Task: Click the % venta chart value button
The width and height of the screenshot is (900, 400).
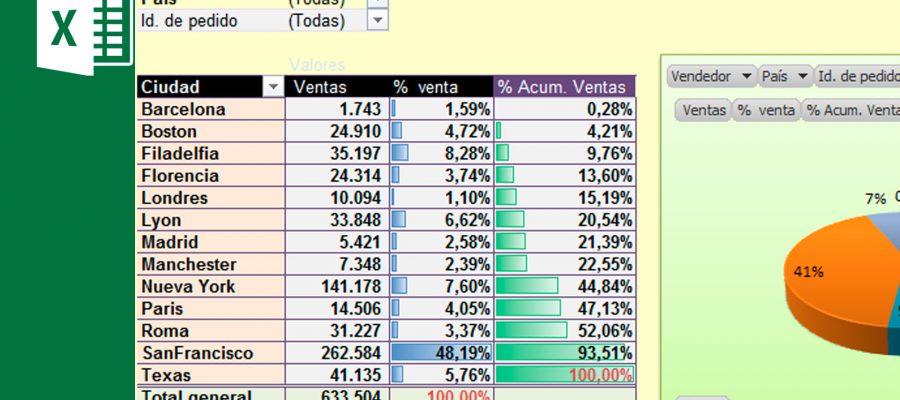Action: [767, 110]
